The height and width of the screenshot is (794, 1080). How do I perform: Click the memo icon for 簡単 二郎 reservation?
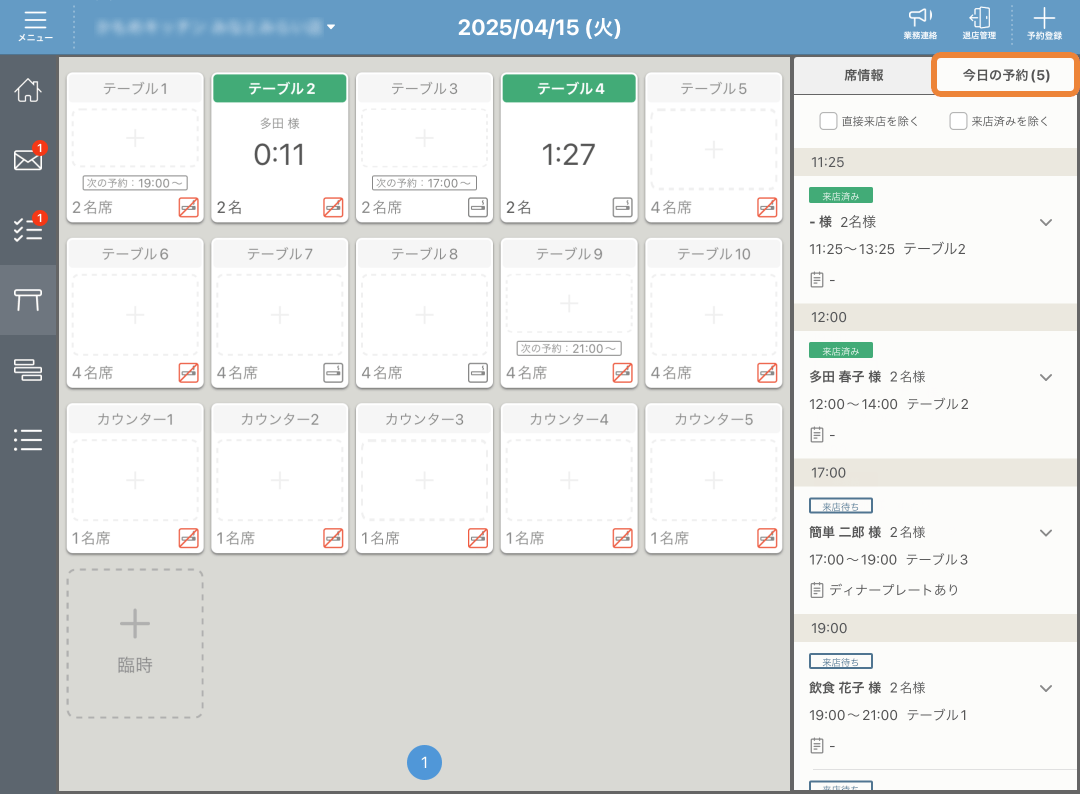click(817, 590)
